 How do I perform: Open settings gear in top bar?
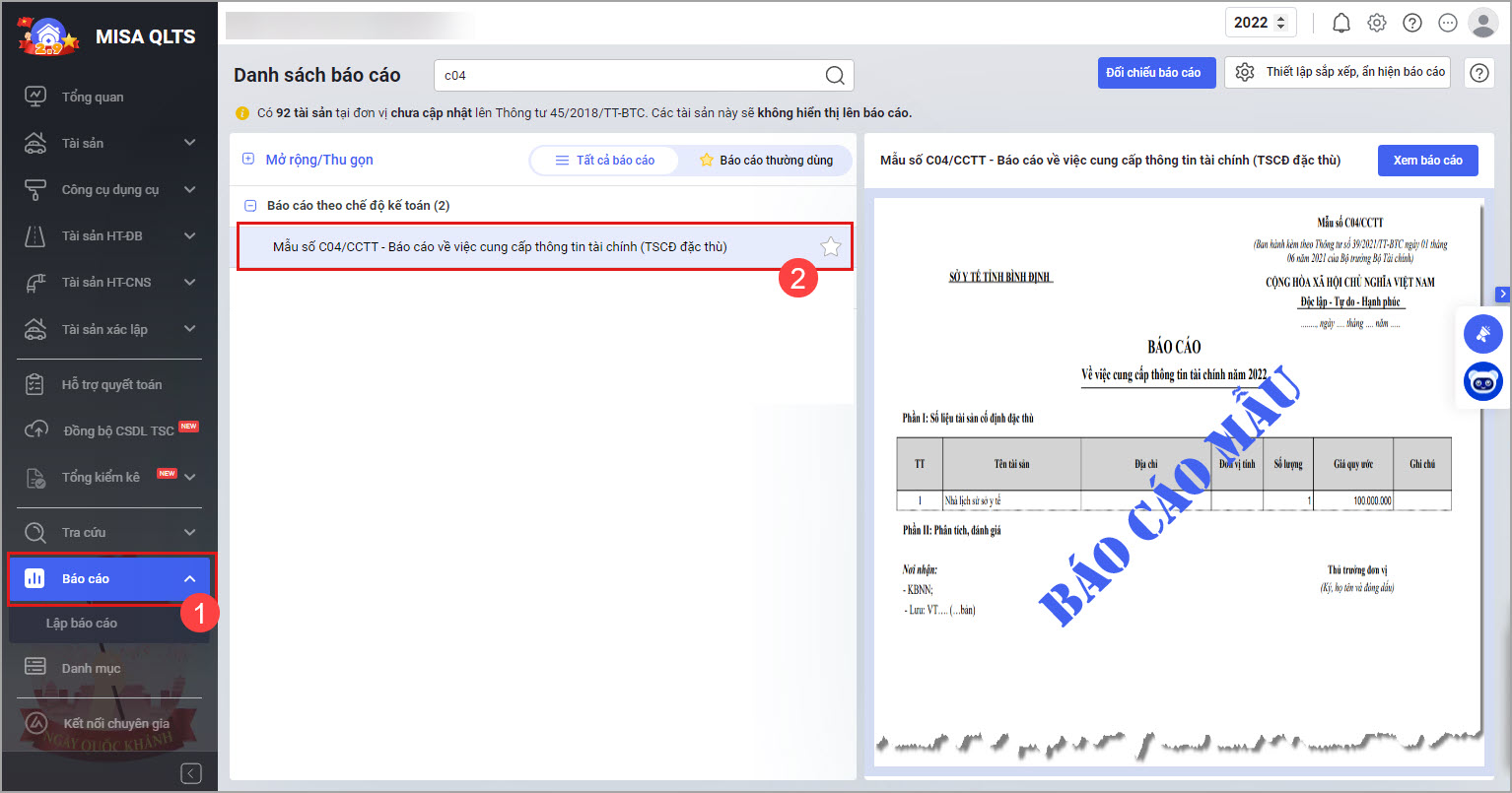click(x=1377, y=23)
